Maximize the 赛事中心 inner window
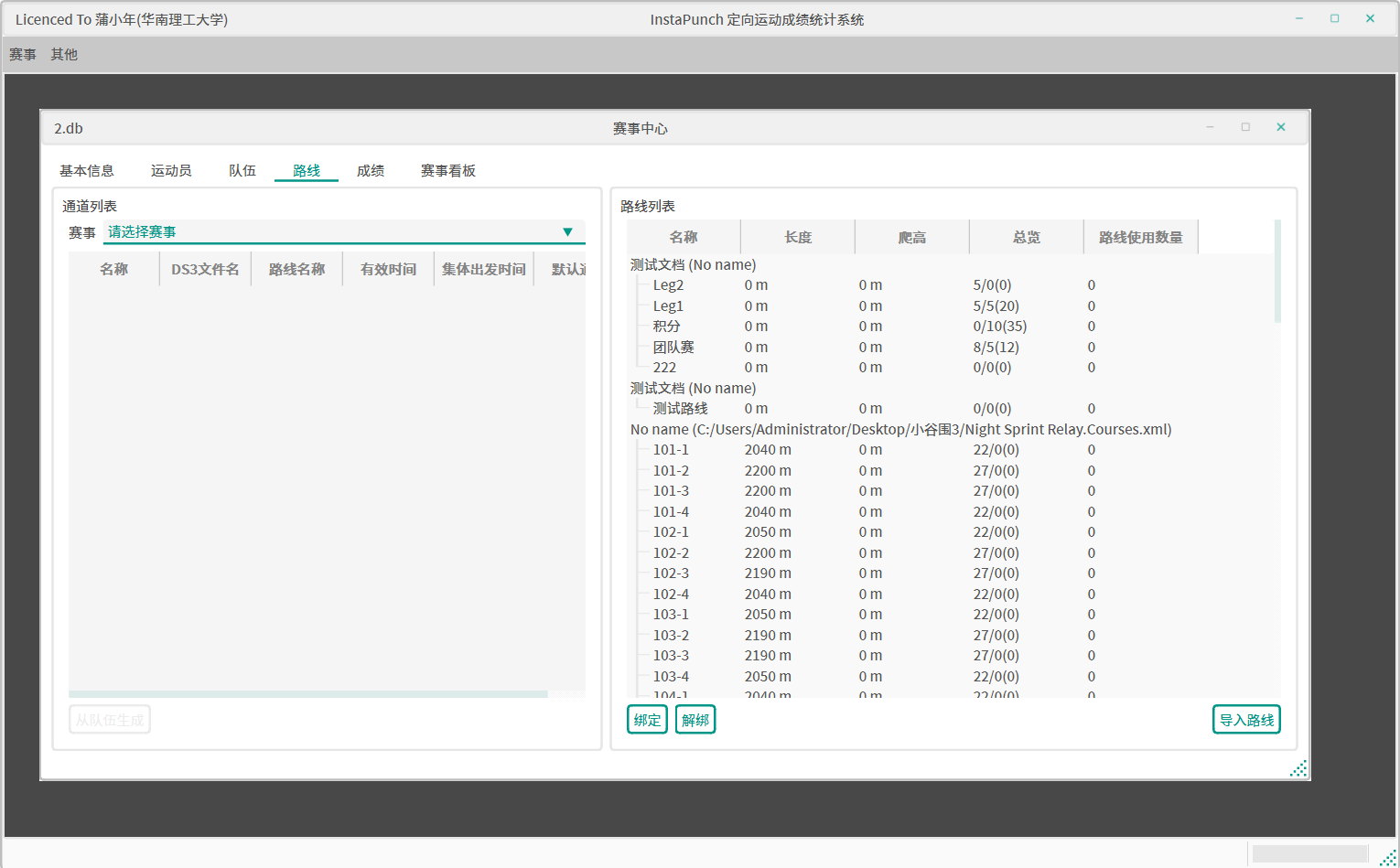The image size is (1400, 868). coord(1245,127)
